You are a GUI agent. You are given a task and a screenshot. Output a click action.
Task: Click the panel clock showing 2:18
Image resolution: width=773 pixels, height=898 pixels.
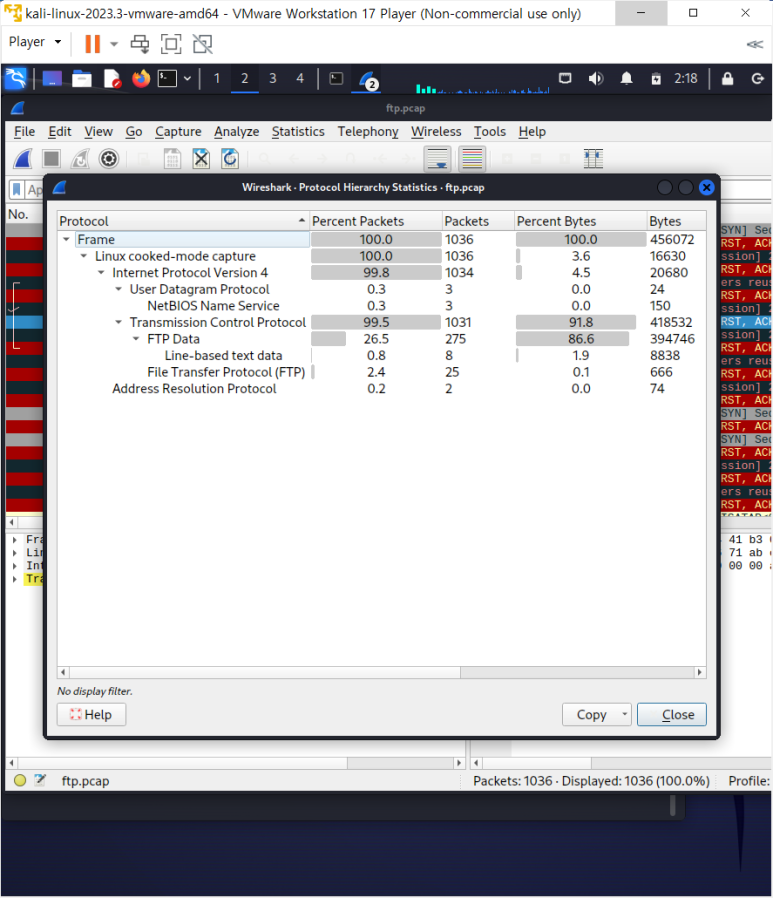coord(685,78)
